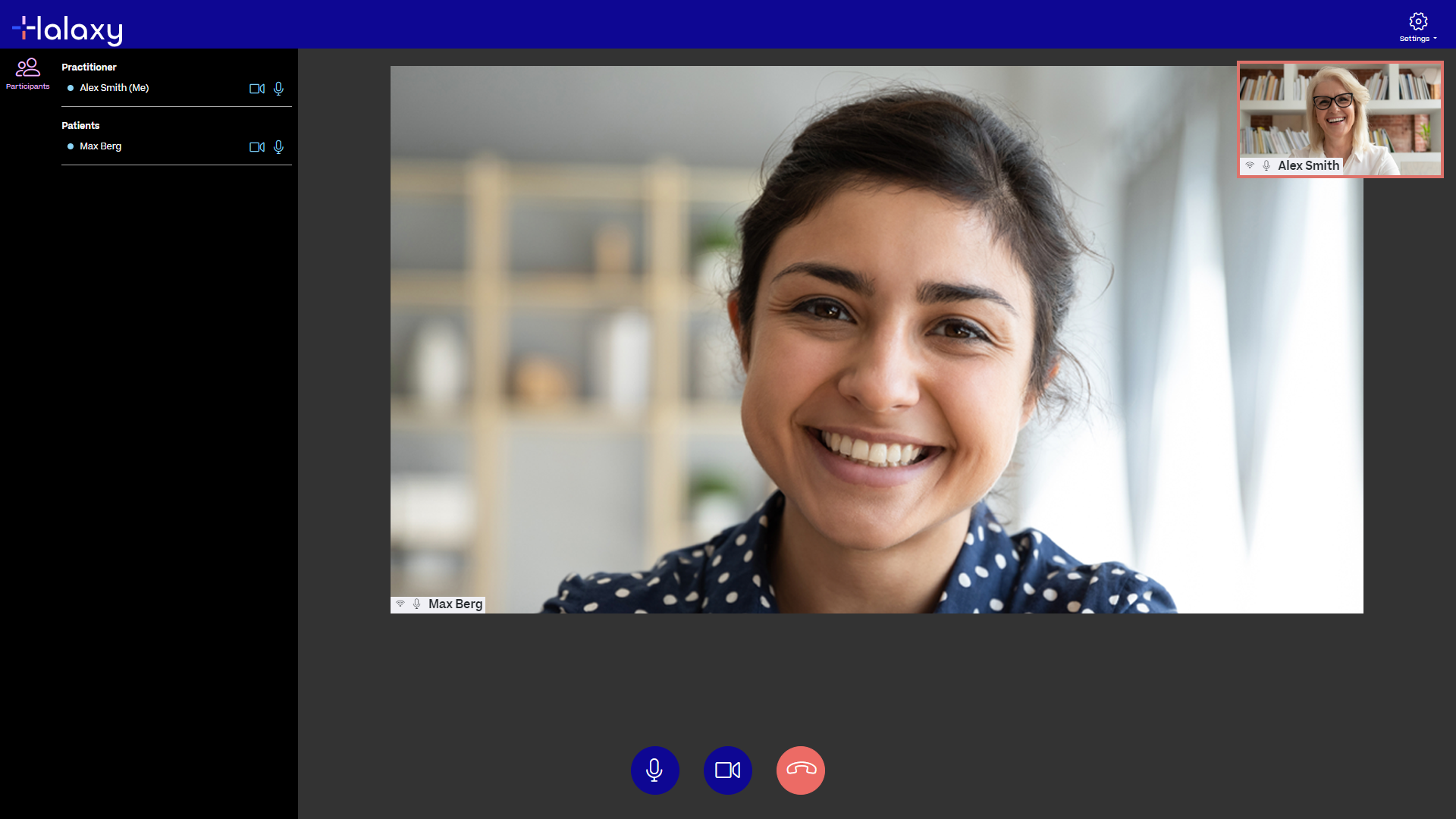Click Alex Smith's camera icon in the list
The height and width of the screenshot is (819, 1456).
coord(257,89)
